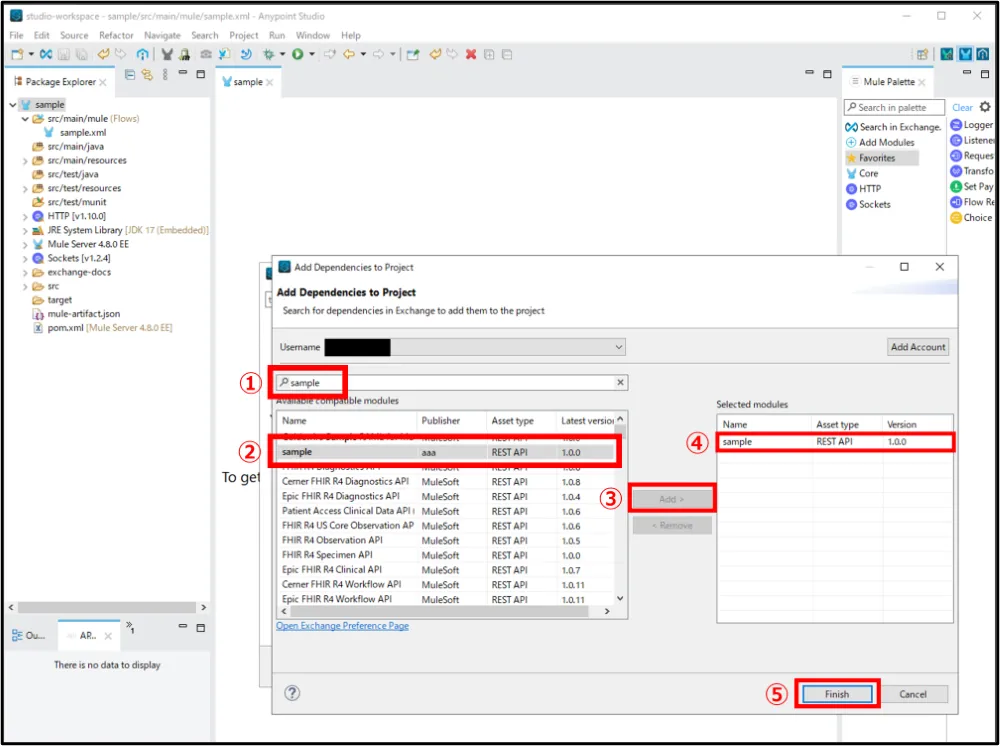Image resolution: width=1000 pixels, height=746 pixels.
Task: Collapse src/main/mule folder node
Action: coord(26,119)
